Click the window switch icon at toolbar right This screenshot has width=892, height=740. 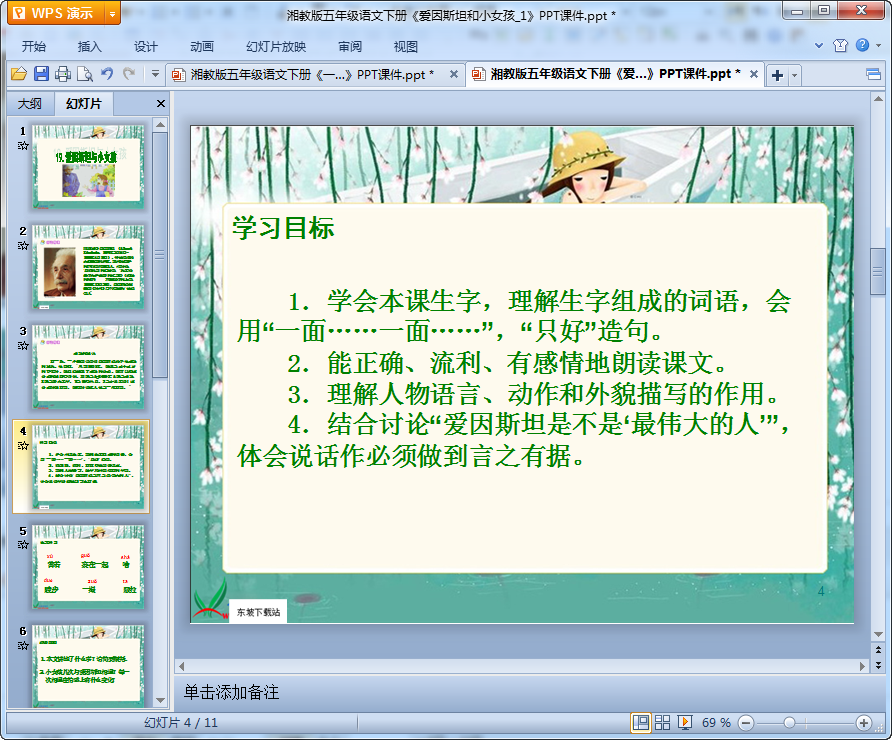874,75
